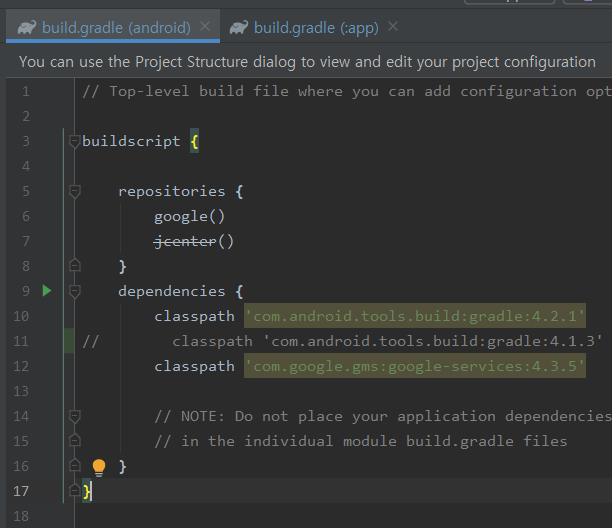Click the Top-level build file comment

point(347,92)
